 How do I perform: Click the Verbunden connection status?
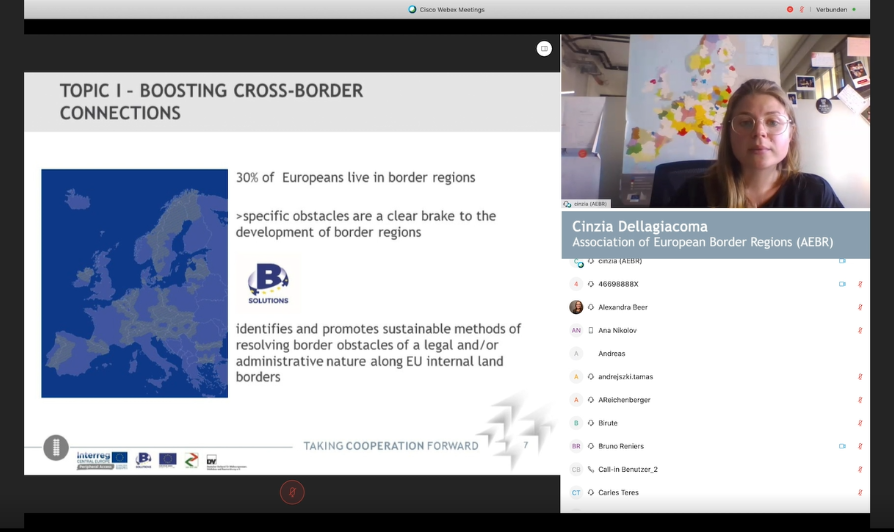point(831,9)
